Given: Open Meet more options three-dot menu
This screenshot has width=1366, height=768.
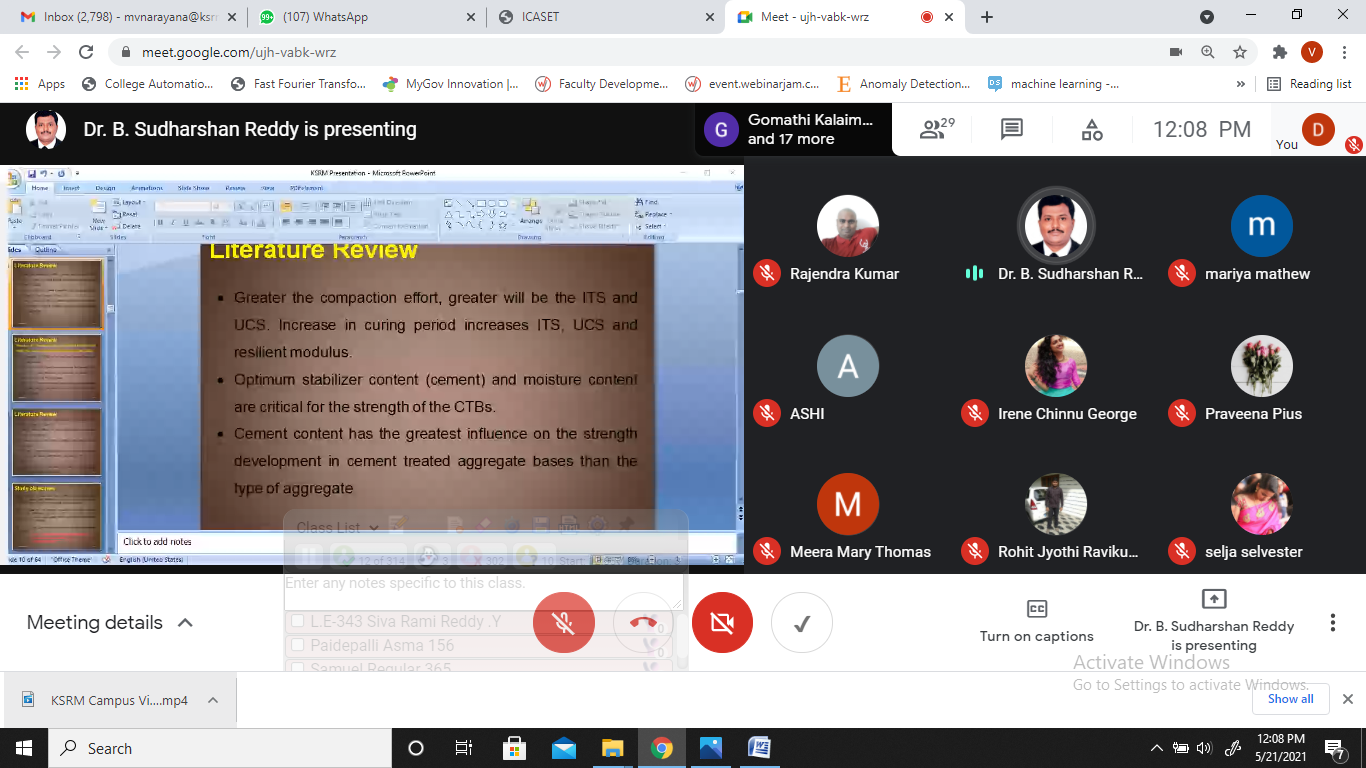Looking at the screenshot, I should pos(1332,622).
